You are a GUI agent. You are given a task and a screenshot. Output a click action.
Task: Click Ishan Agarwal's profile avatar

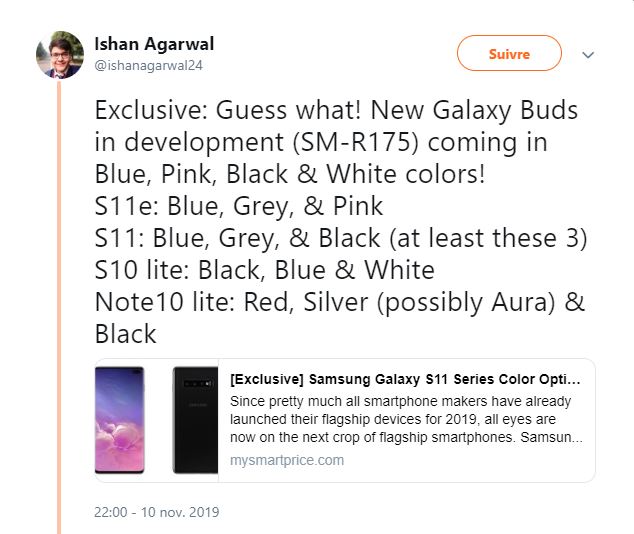59,54
